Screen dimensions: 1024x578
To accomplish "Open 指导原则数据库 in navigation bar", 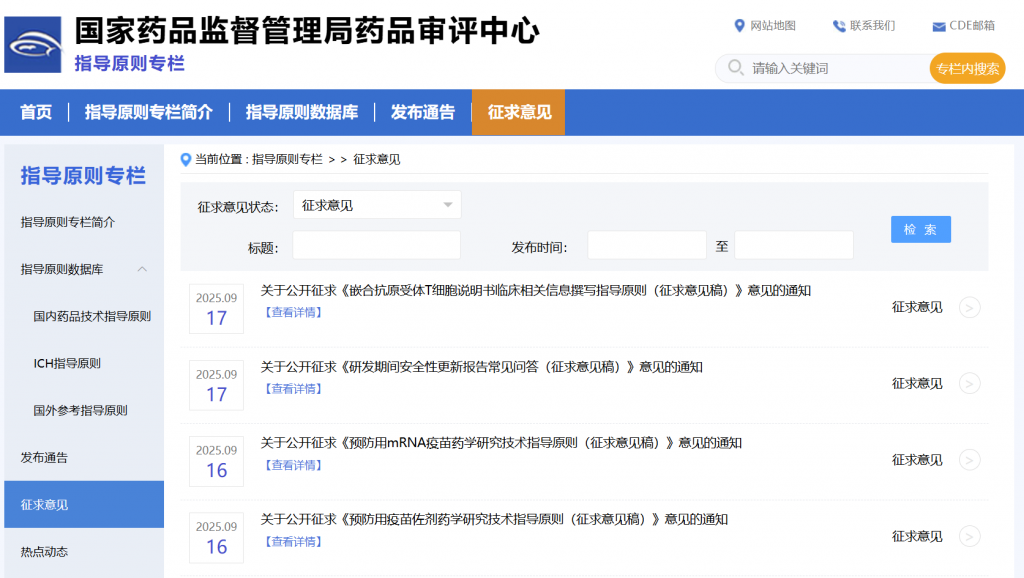I will (302, 112).
